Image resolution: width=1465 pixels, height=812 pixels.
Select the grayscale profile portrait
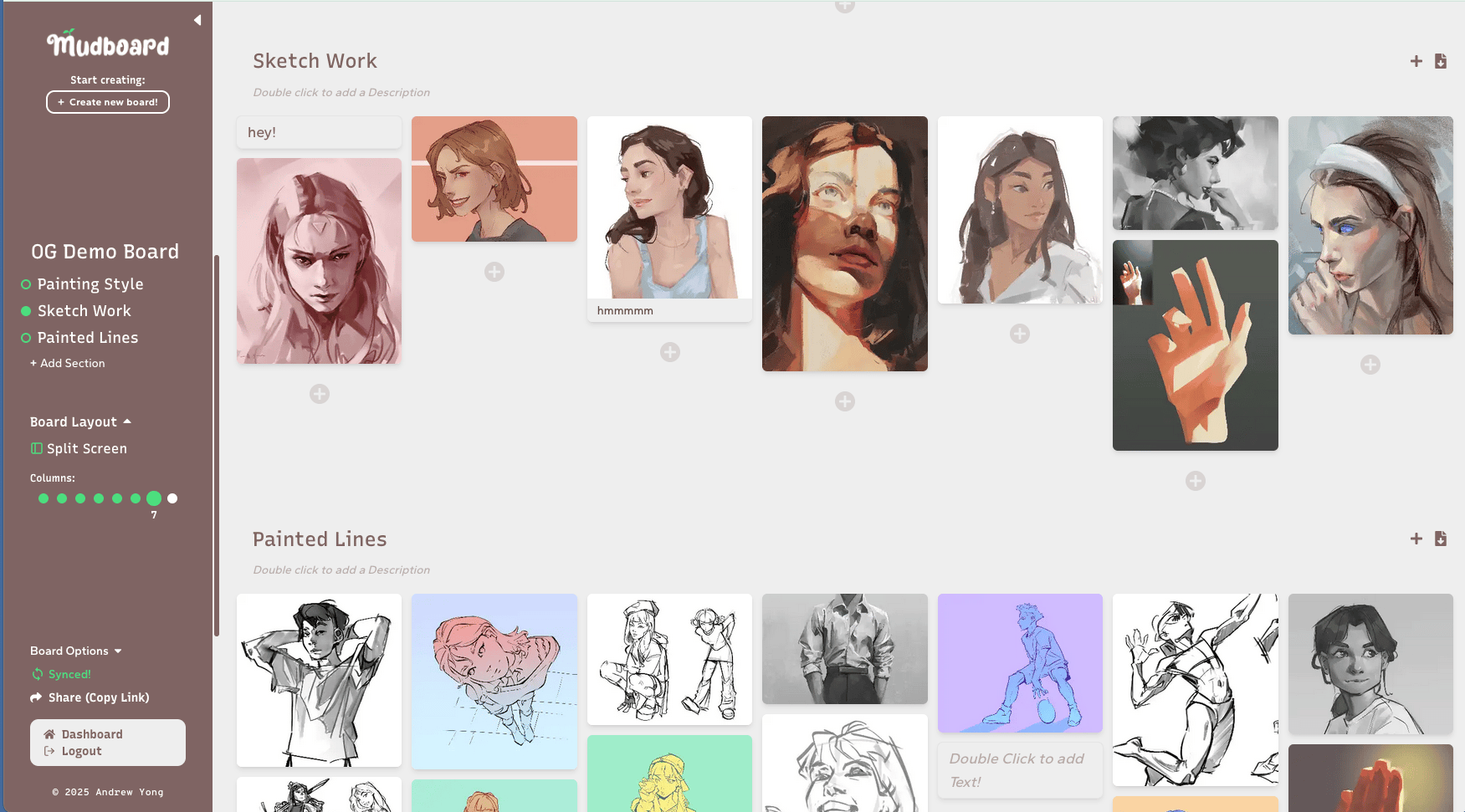pos(1196,173)
